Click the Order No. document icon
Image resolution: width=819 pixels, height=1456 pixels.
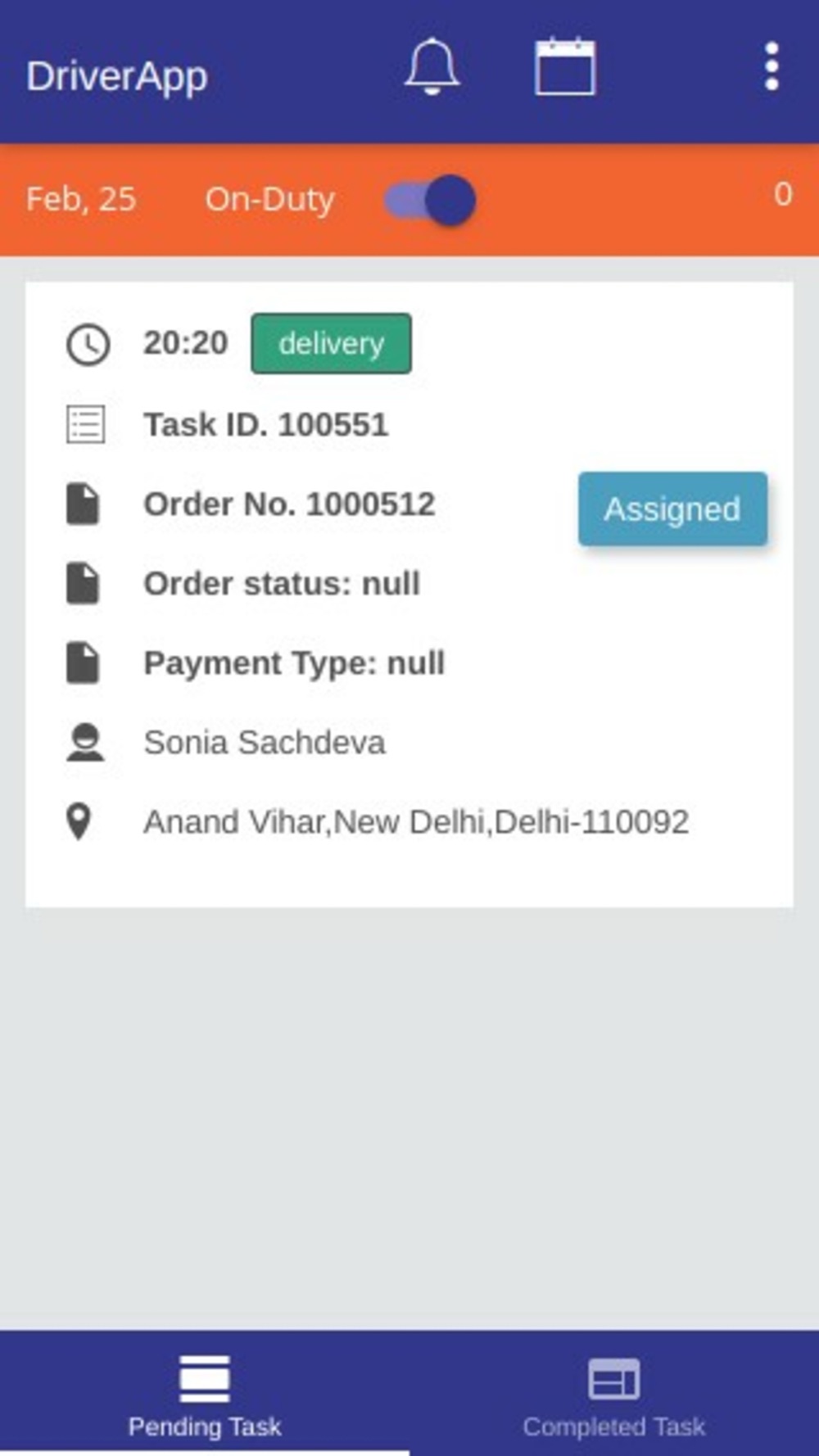click(x=83, y=504)
